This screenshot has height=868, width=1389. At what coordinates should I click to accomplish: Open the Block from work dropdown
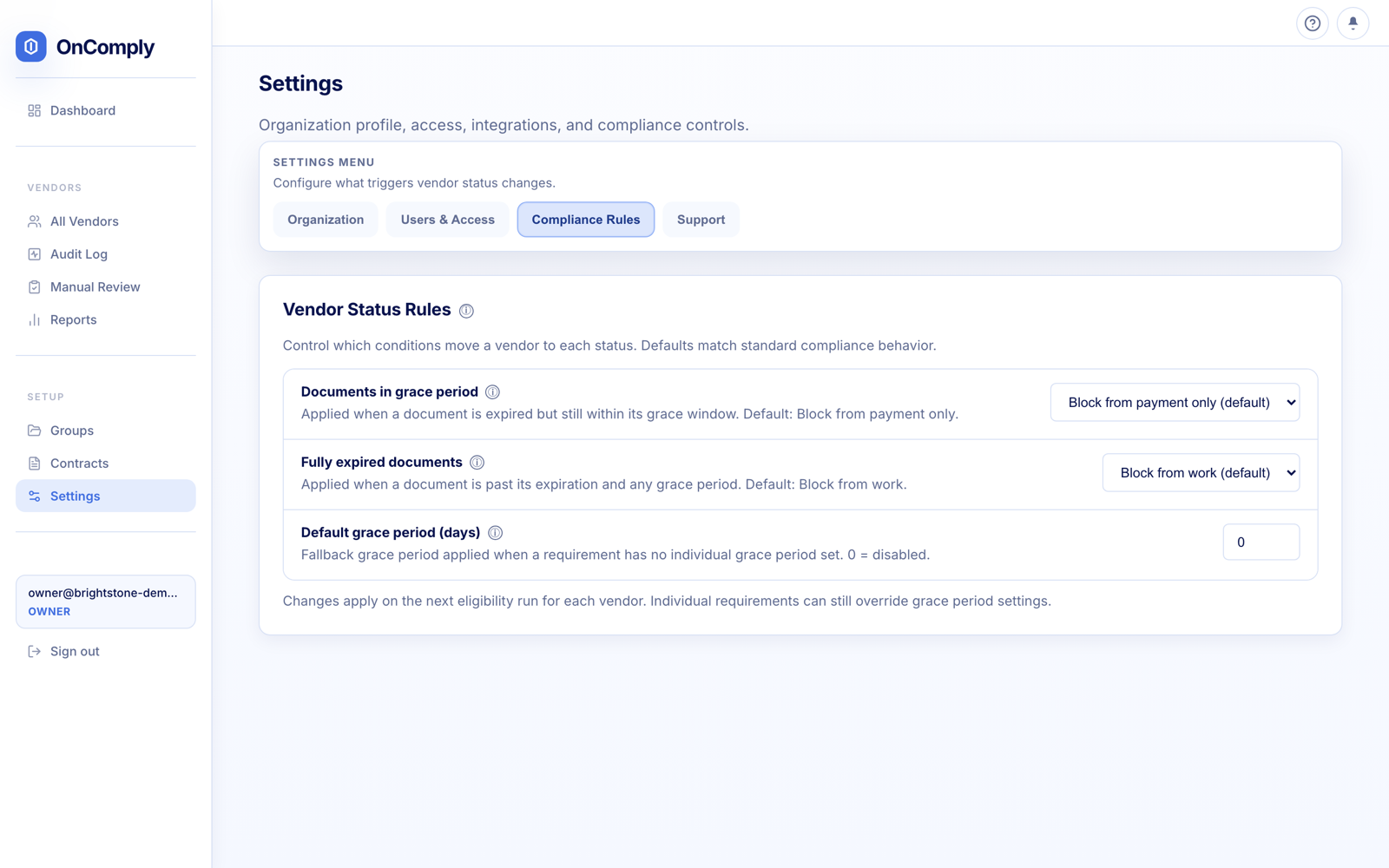(x=1201, y=473)
